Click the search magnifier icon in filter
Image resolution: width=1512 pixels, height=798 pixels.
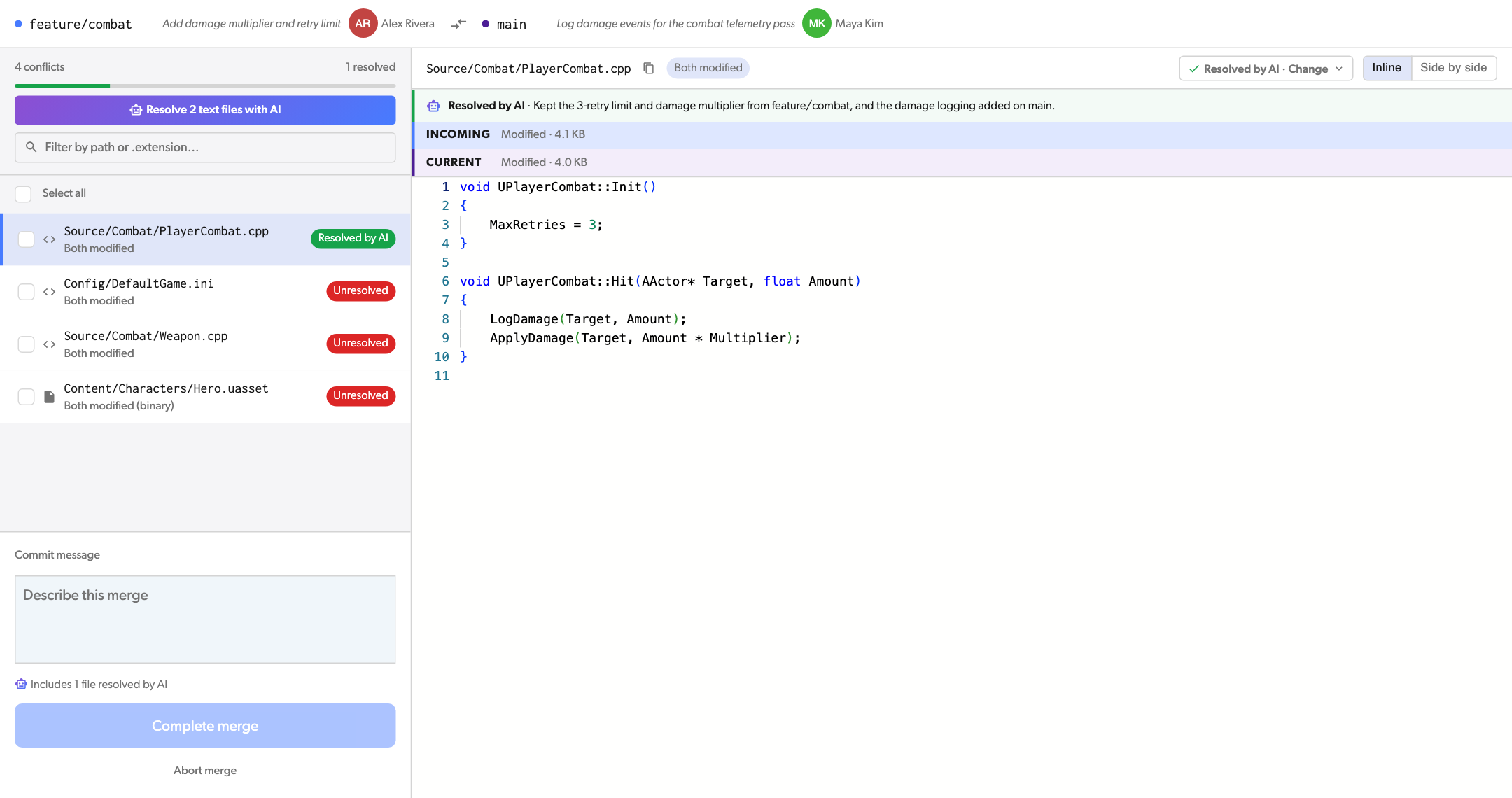(x=31, y=147)
